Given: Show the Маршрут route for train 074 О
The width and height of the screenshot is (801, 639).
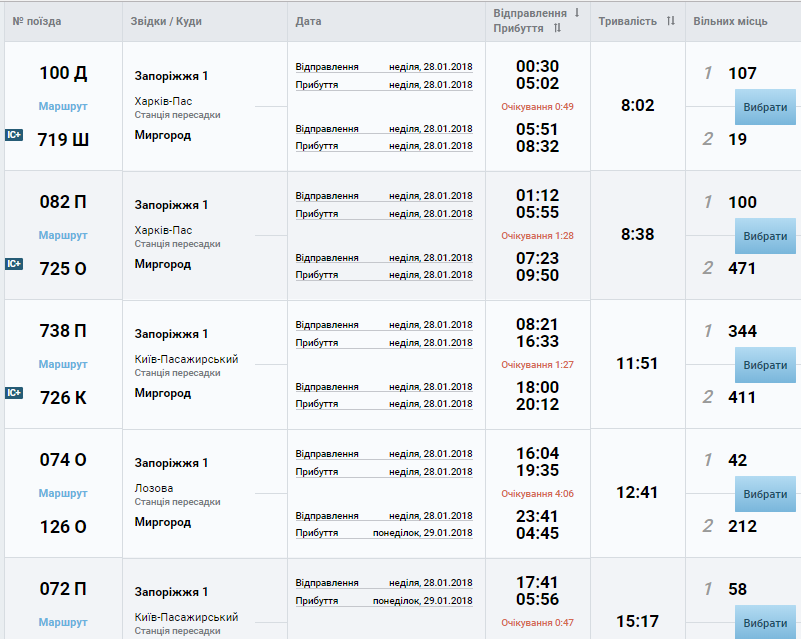Looking at the screenshot, I should coord(63,493).
